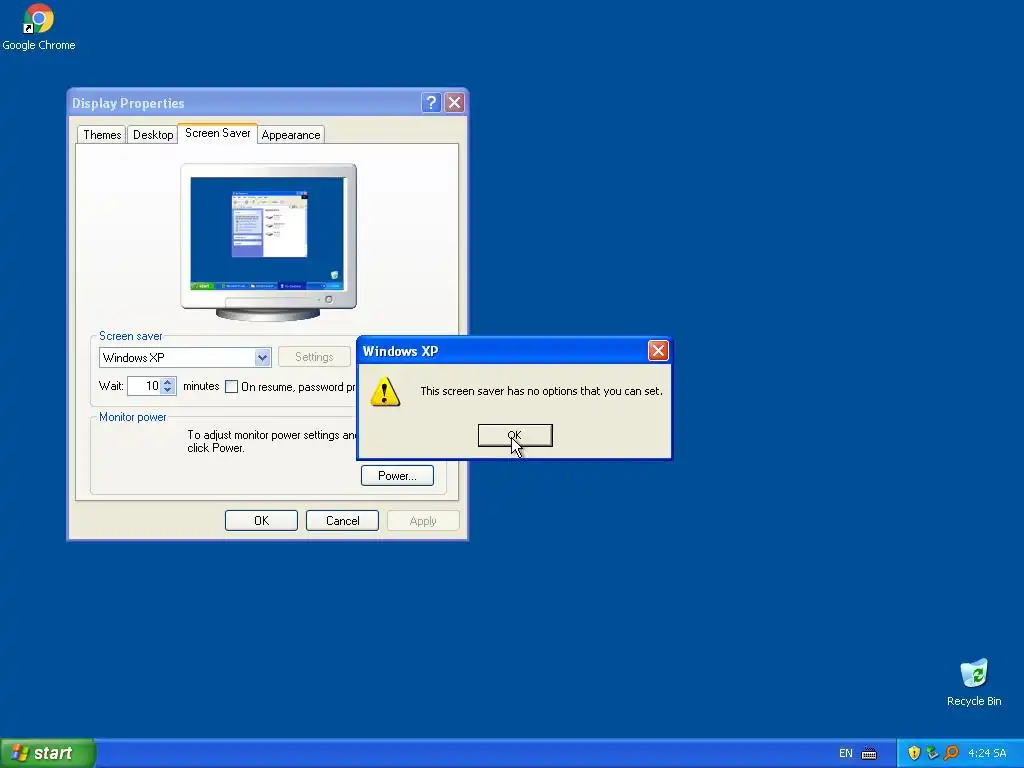The width and height of the screenshot is (1024, 768).
Task: Click the Settings button for screen saver
Action: pyautogui.click(x=314, y=357)
